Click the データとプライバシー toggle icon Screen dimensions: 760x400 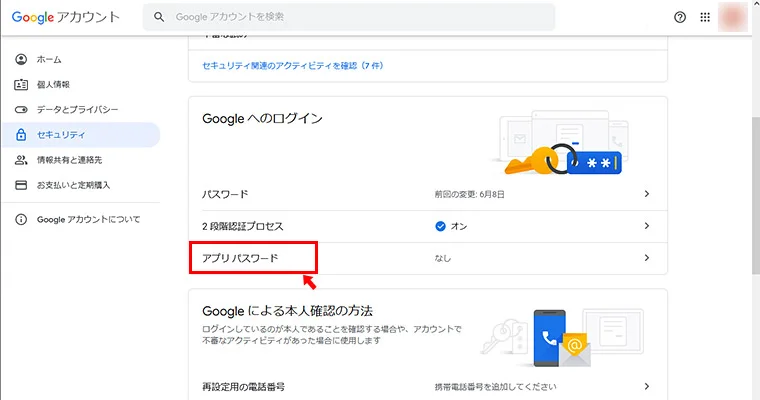(x=21, y=110)
